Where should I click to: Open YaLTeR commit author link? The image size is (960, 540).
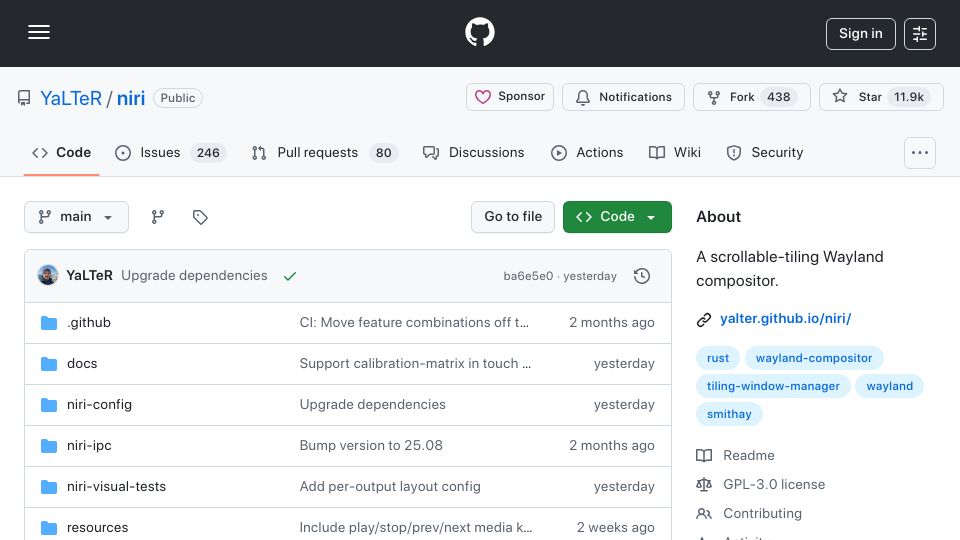coord(89,276)
